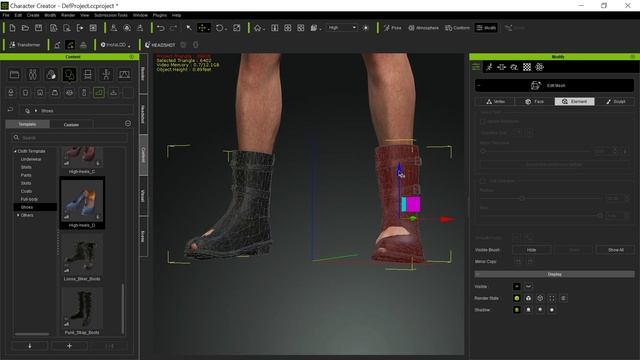Open the Plugins menu

(160, 15)
